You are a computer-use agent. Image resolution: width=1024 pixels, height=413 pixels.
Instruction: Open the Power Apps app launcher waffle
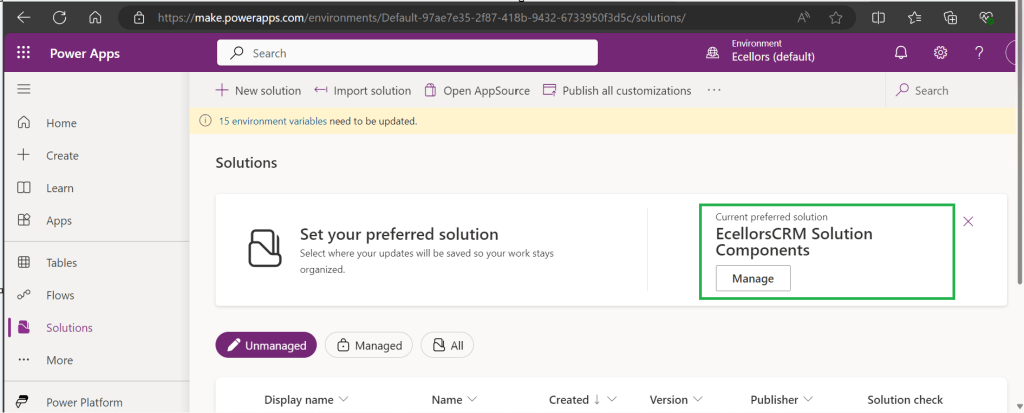24,53
